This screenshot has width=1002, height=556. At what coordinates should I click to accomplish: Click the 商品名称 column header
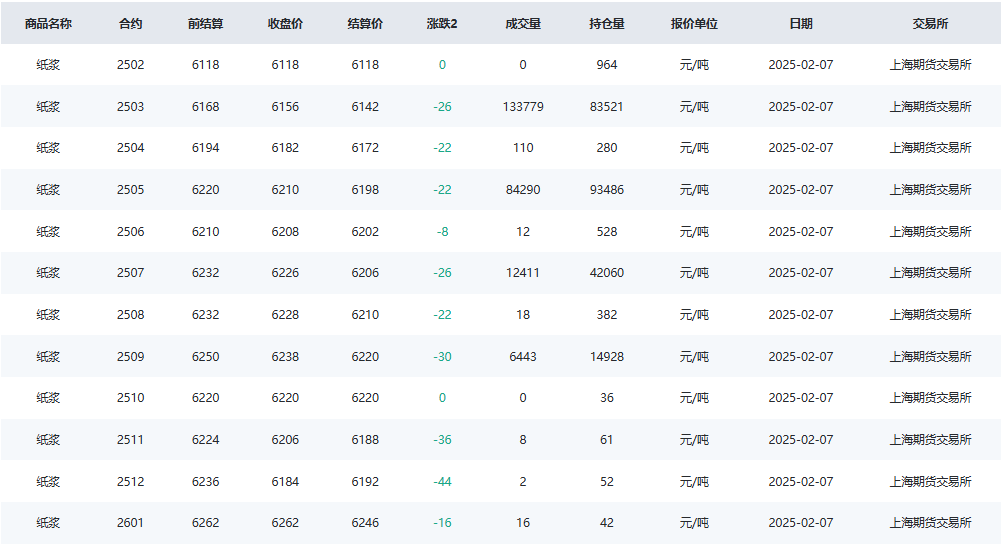48,24
